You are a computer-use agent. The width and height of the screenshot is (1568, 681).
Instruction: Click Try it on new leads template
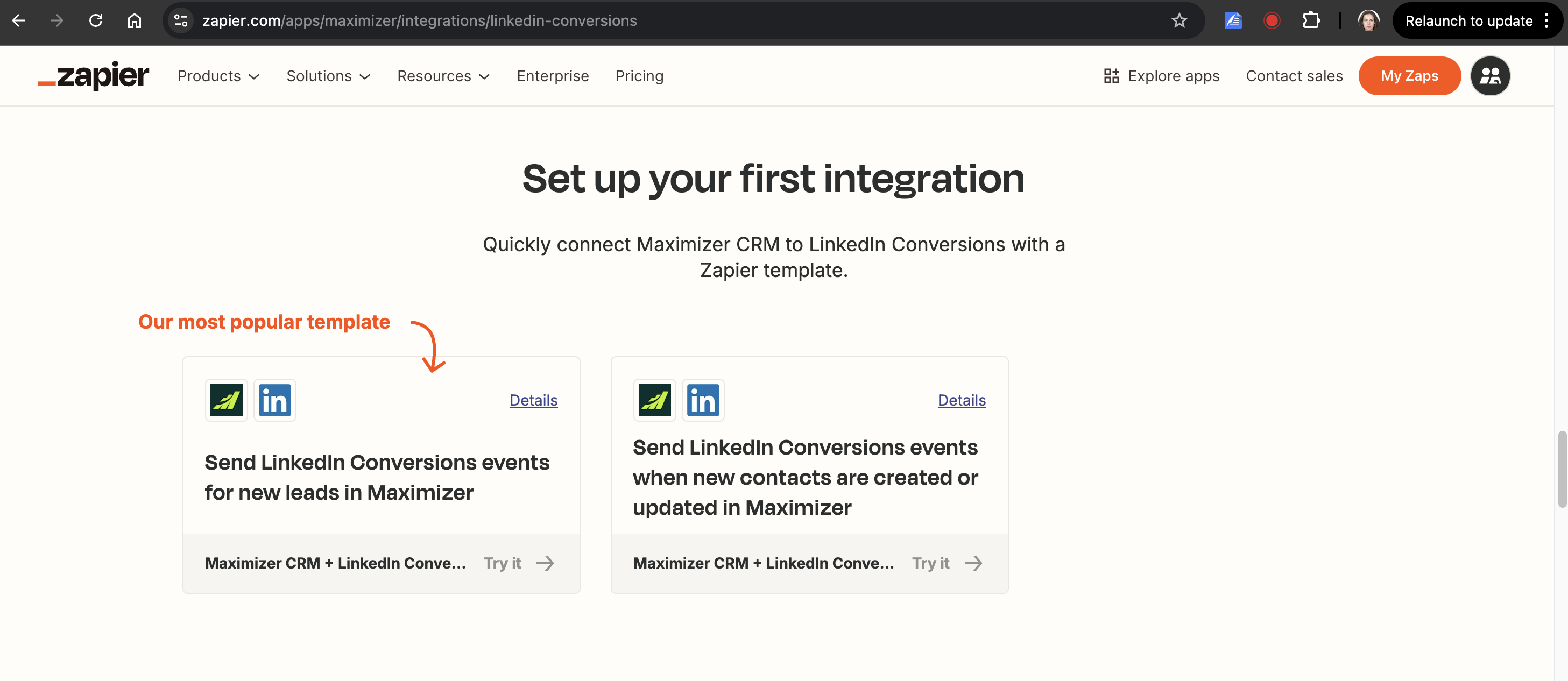[502, 563]
